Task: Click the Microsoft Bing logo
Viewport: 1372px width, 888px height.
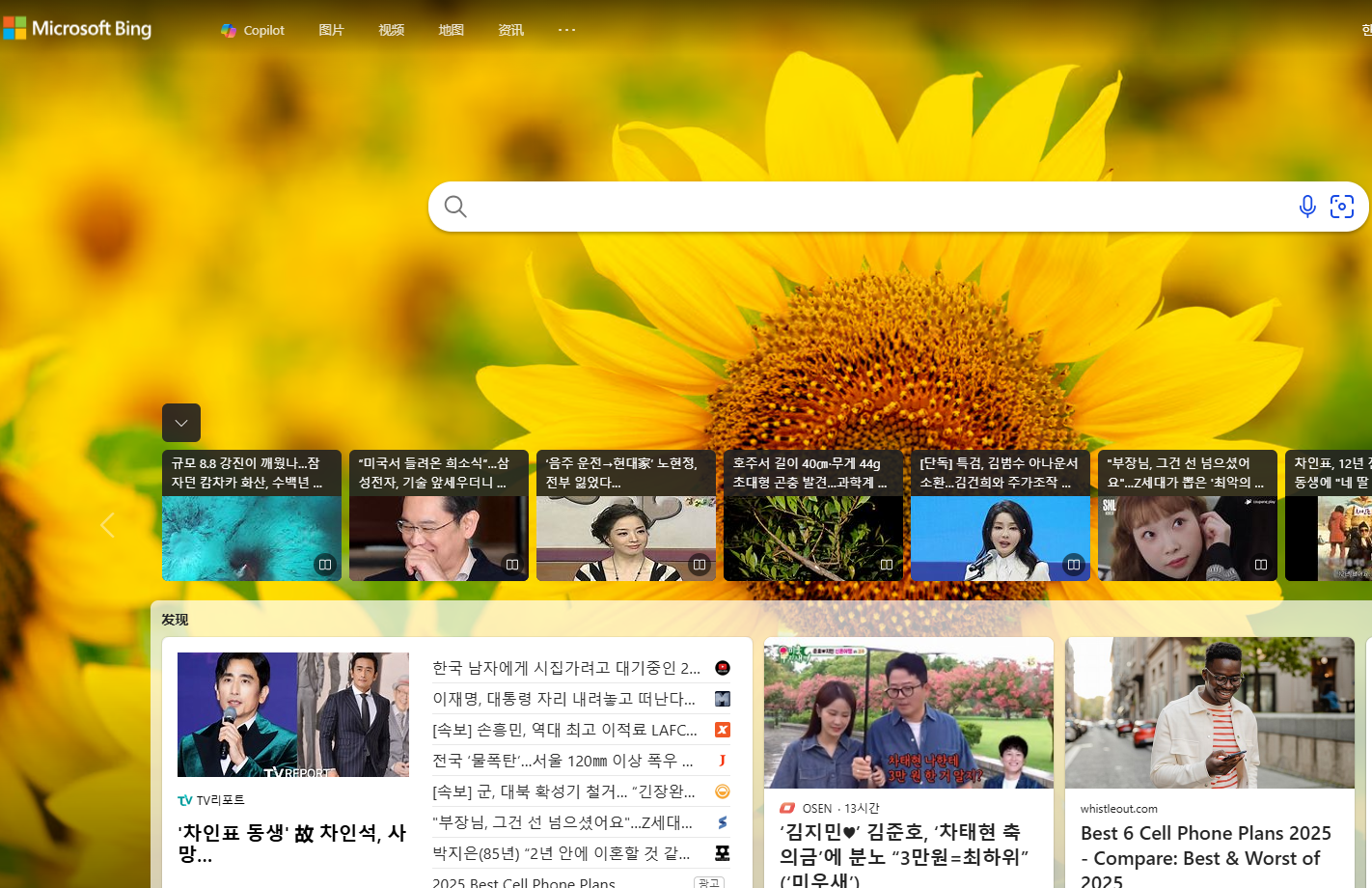Action: (x=77, y=29)
